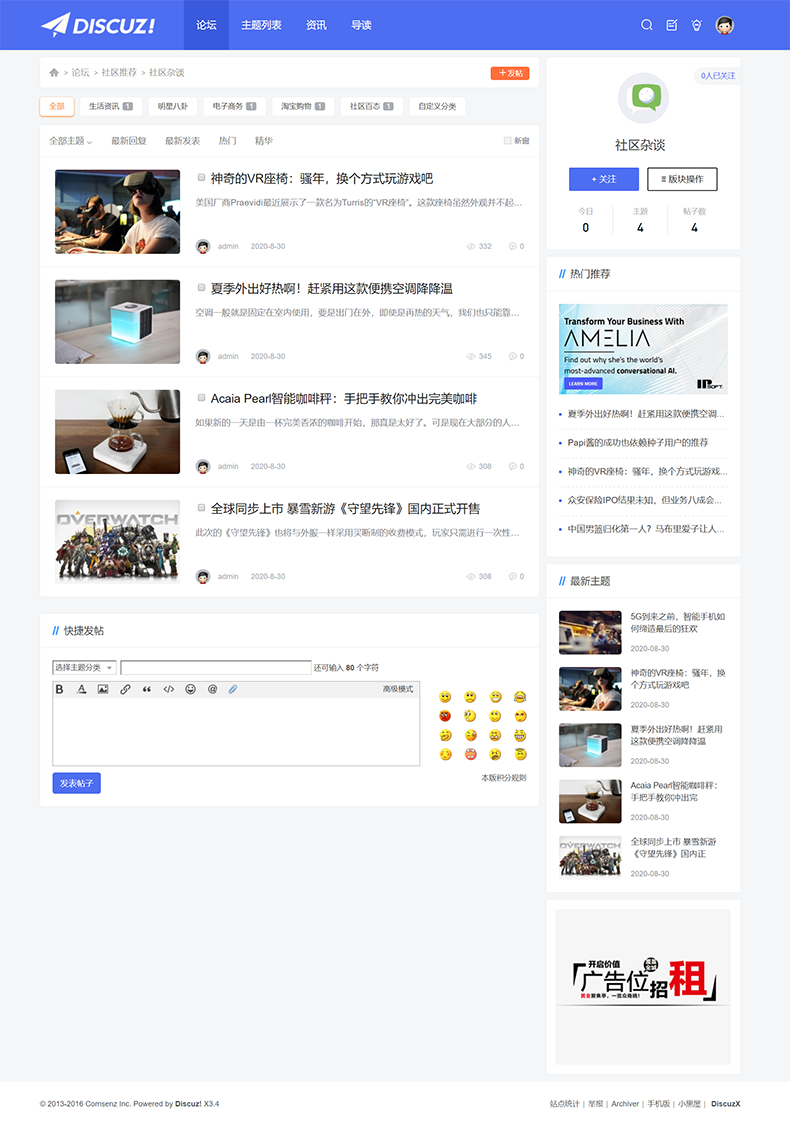This screenshot has height=1126, width=790.
Task: Select the 社区百态 category tab
Action: [x=371, y=106]
